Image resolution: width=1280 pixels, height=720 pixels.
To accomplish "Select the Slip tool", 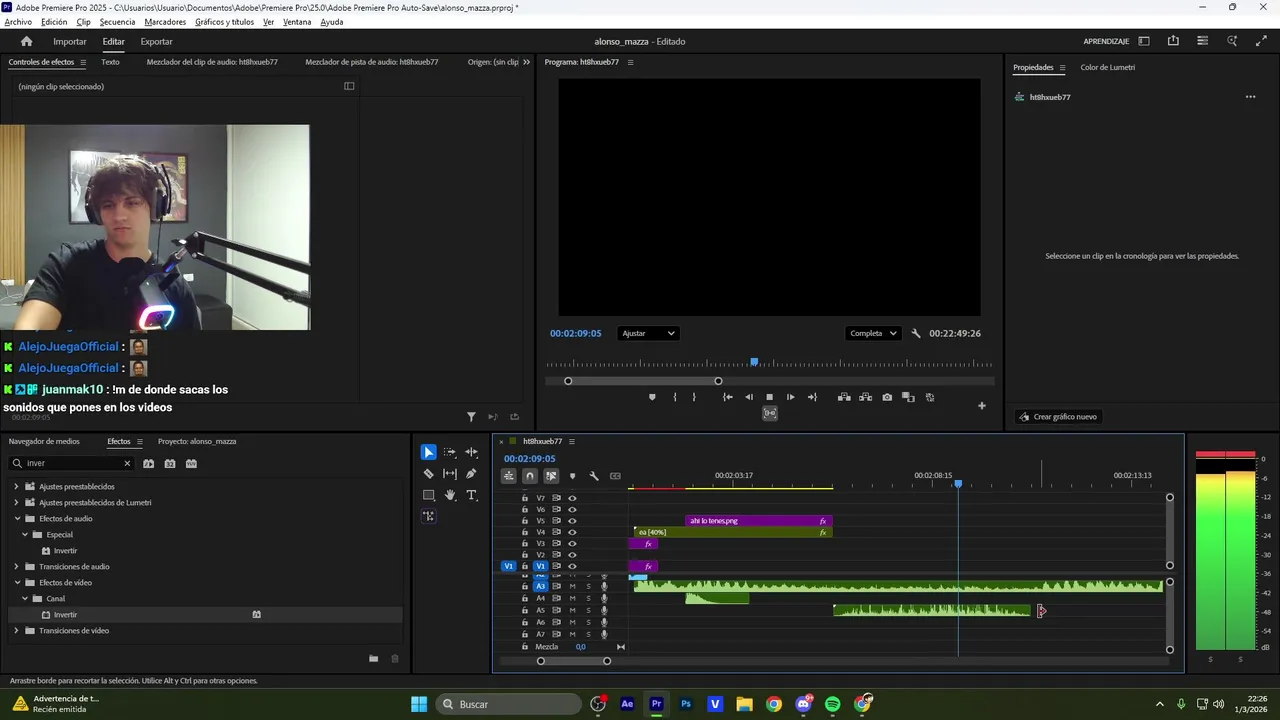I will [x=450, y=474].
